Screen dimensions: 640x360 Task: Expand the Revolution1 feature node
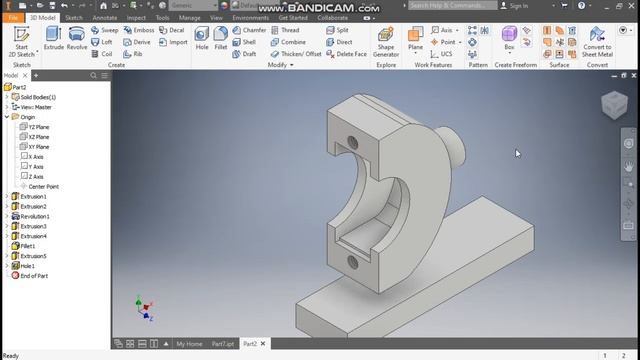click(7, 216)
